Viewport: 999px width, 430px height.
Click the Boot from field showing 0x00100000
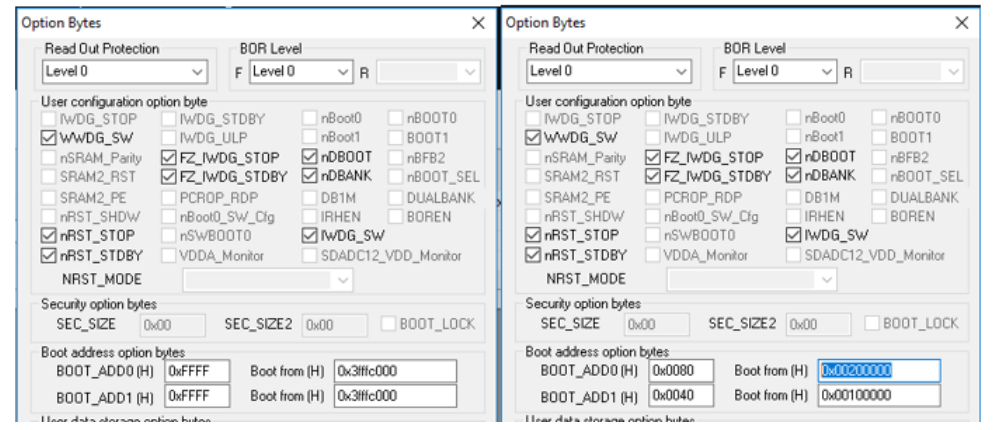(879, 396)
